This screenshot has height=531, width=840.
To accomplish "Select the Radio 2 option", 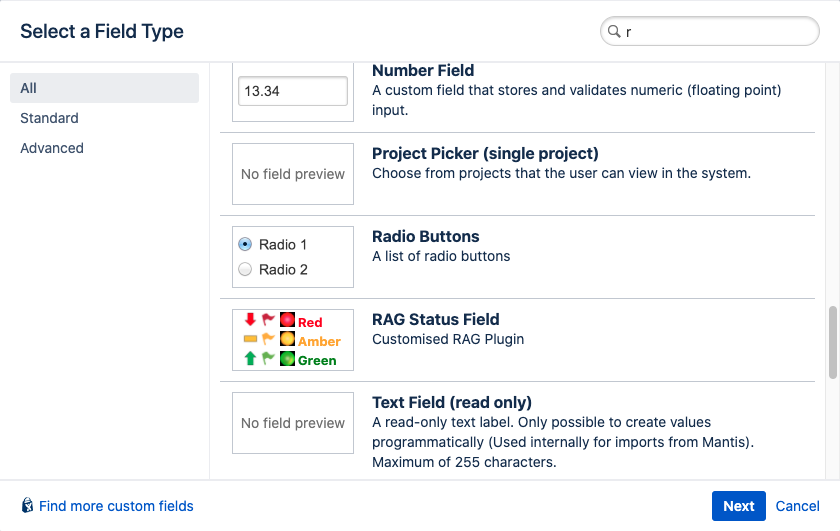I will (245, 269).
